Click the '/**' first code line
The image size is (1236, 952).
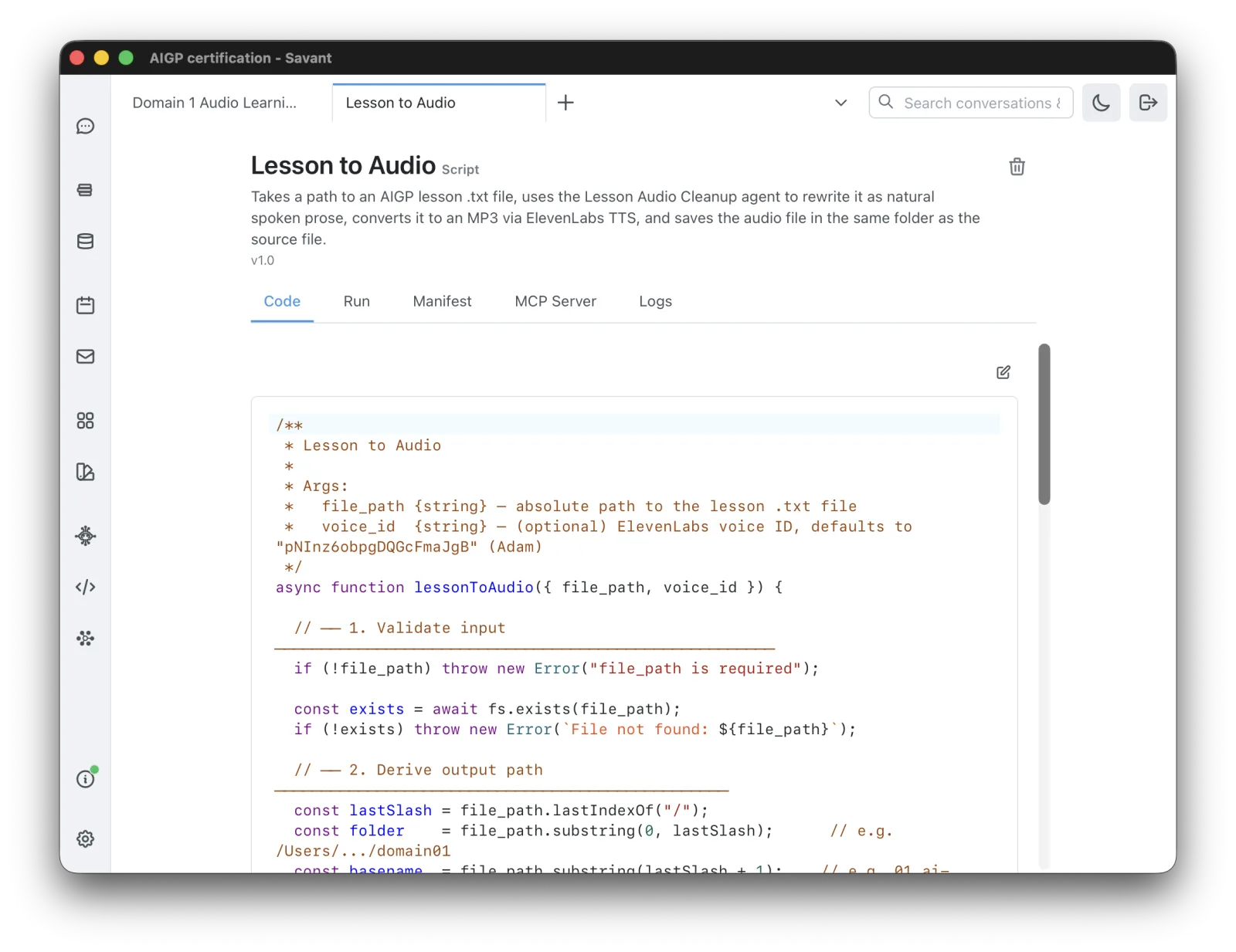click(290, 425)
